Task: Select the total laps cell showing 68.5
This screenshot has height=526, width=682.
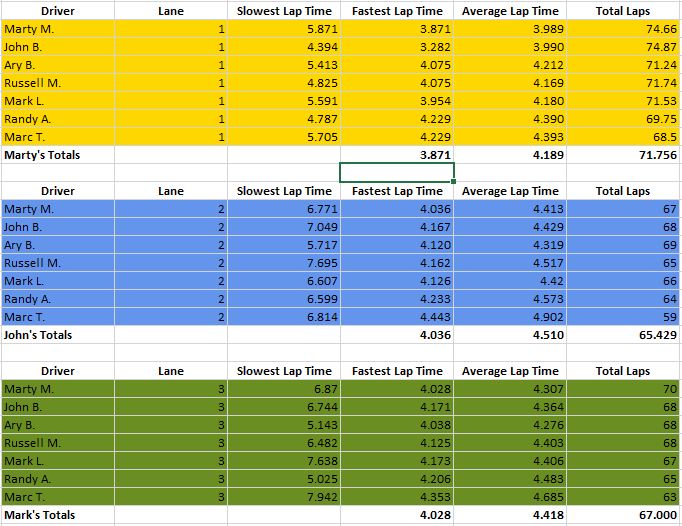Action: (x=624, y=137)
